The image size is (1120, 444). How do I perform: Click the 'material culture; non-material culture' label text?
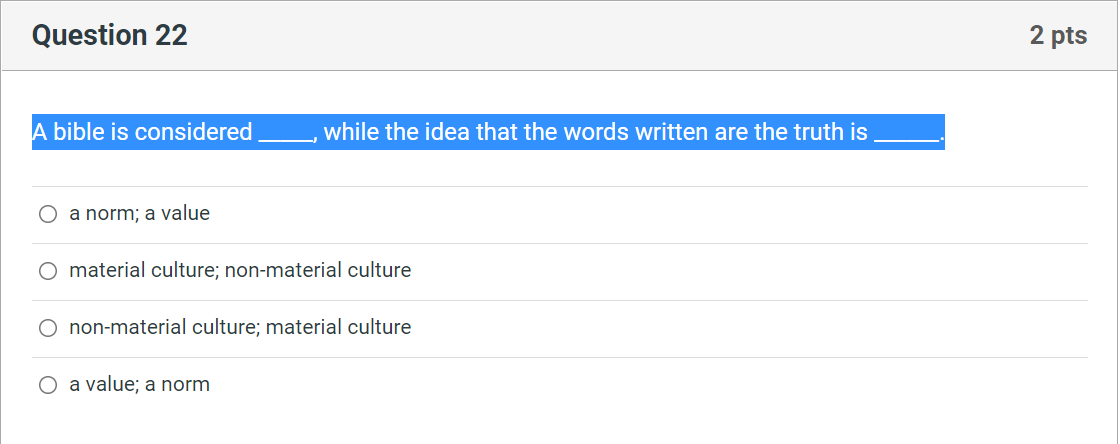pos(240,271)
